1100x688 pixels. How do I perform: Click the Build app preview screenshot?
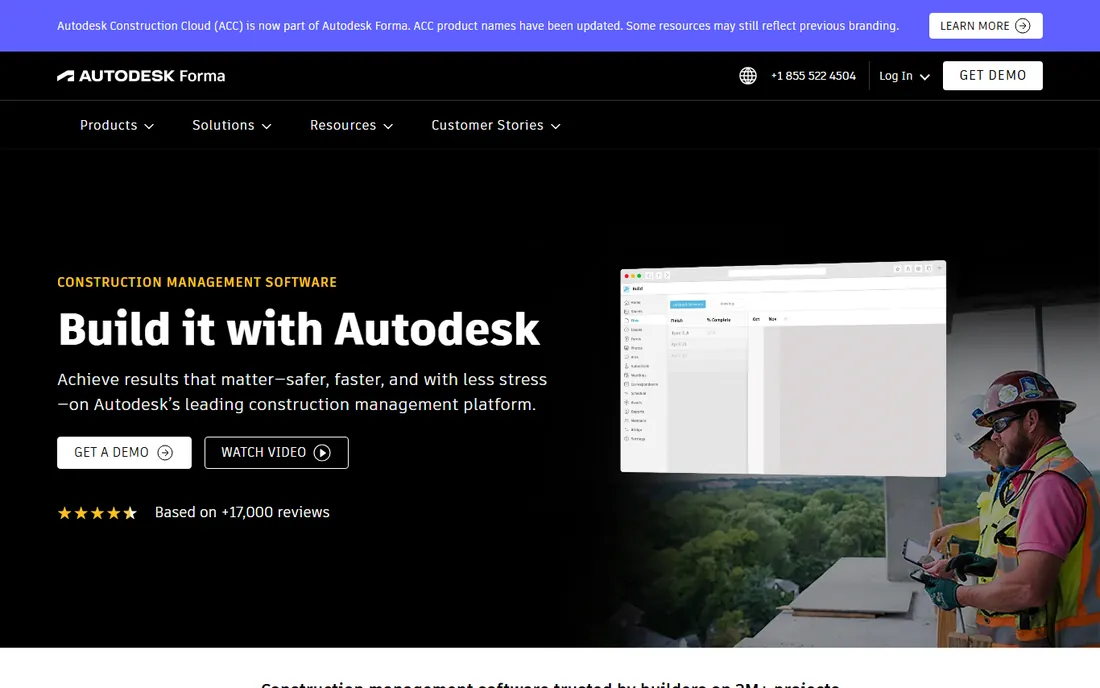tap(783, 369)
